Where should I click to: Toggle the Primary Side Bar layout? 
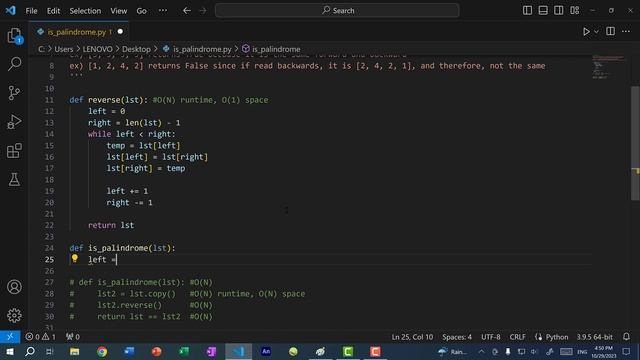[527, 10]
